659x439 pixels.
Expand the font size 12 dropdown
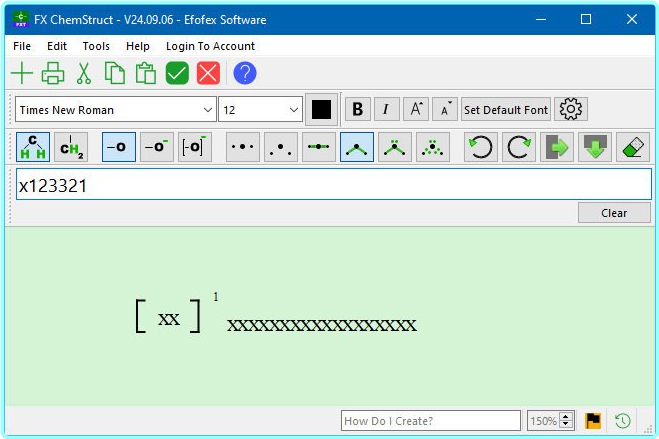pyautogui.click(x=294, y=109)
